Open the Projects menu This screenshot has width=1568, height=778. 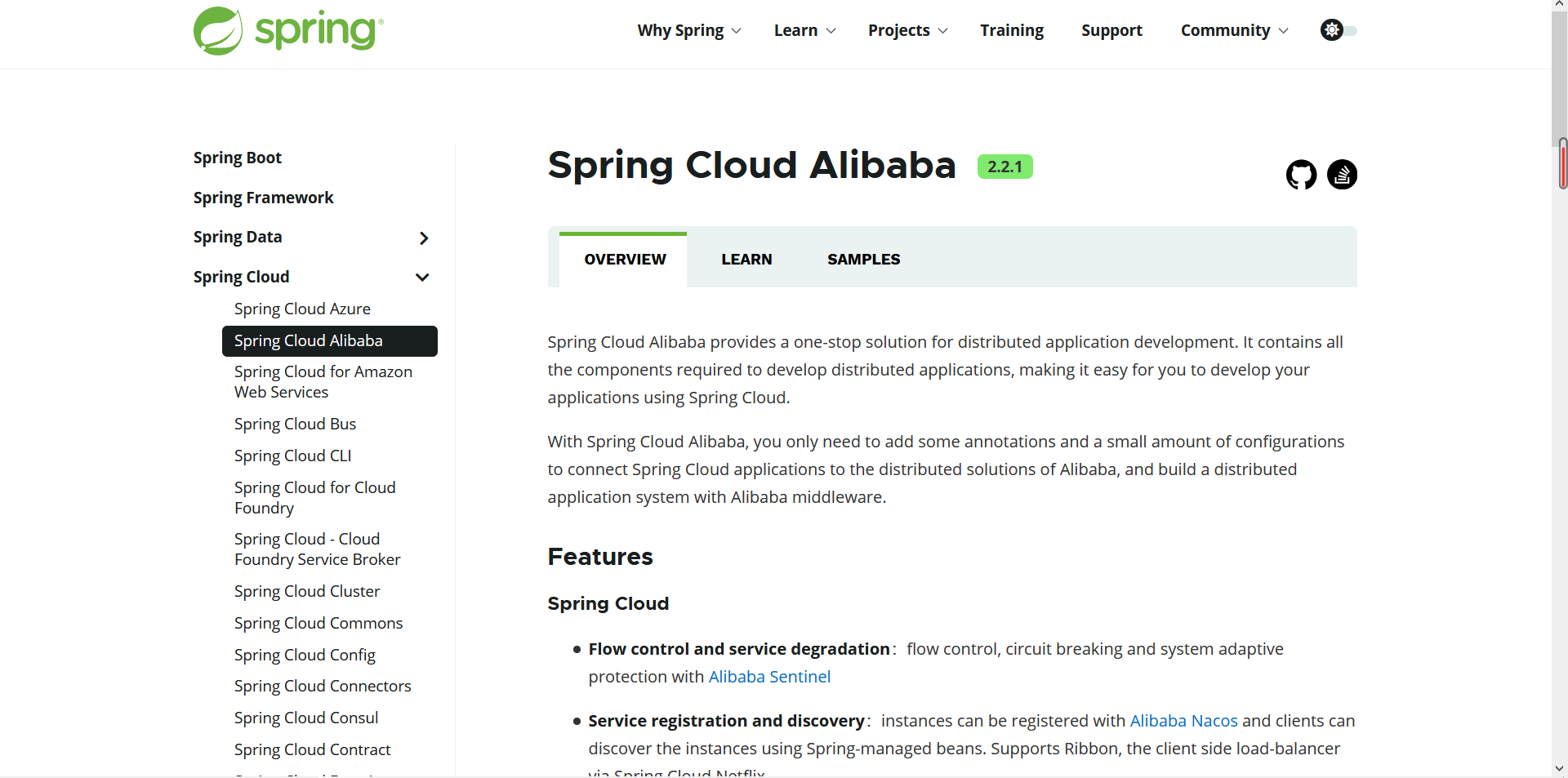907,30
